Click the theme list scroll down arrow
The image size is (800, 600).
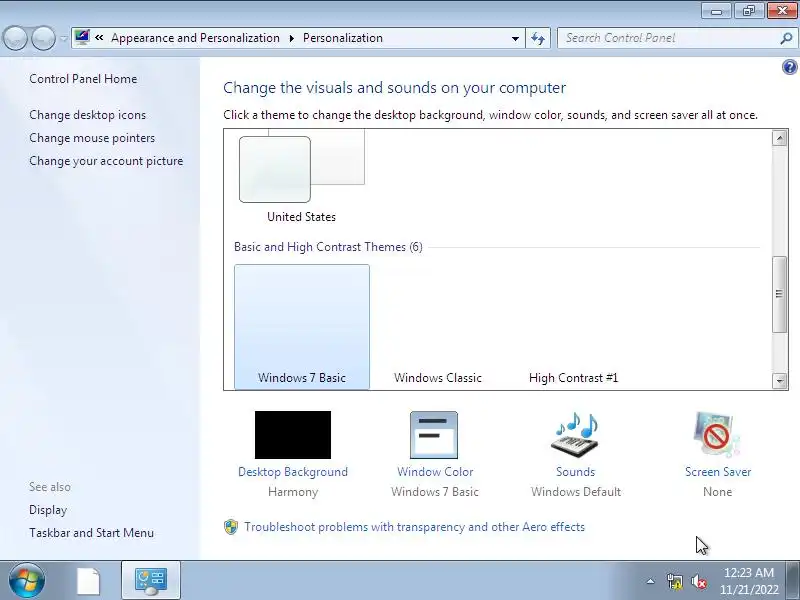(779, 381)
